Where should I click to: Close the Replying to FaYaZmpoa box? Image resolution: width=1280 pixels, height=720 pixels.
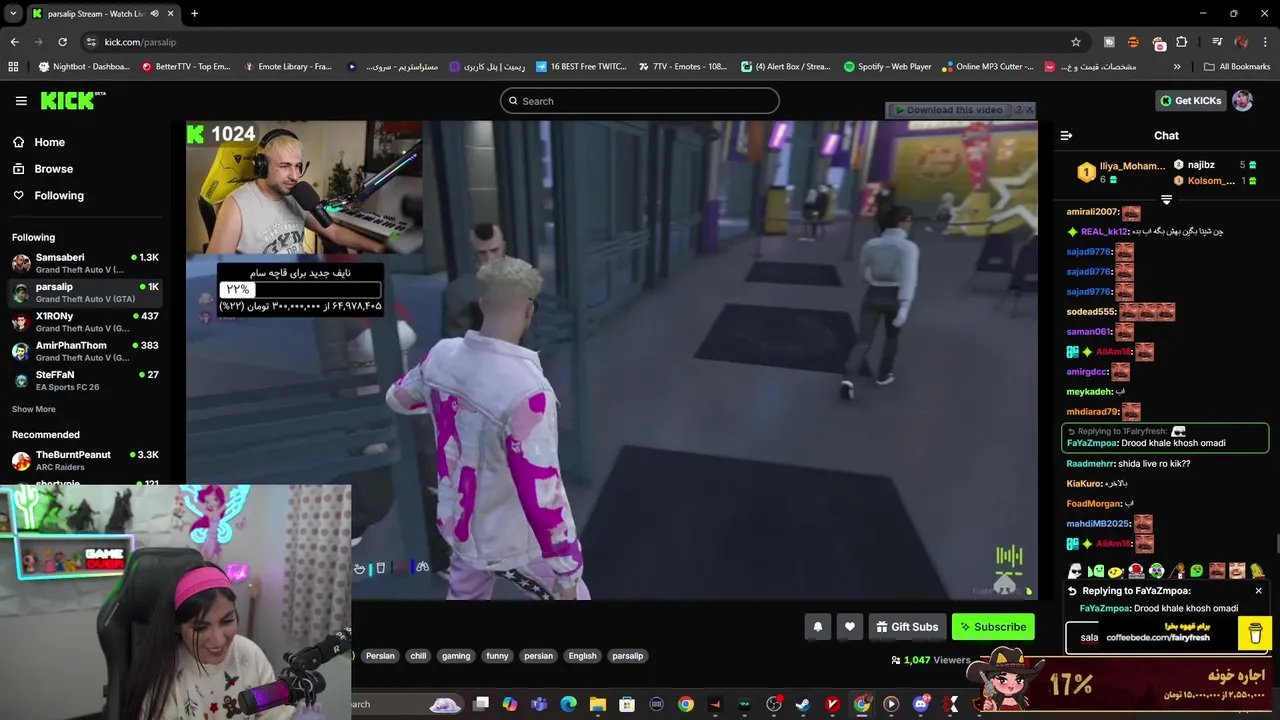tap(1258, 591)
